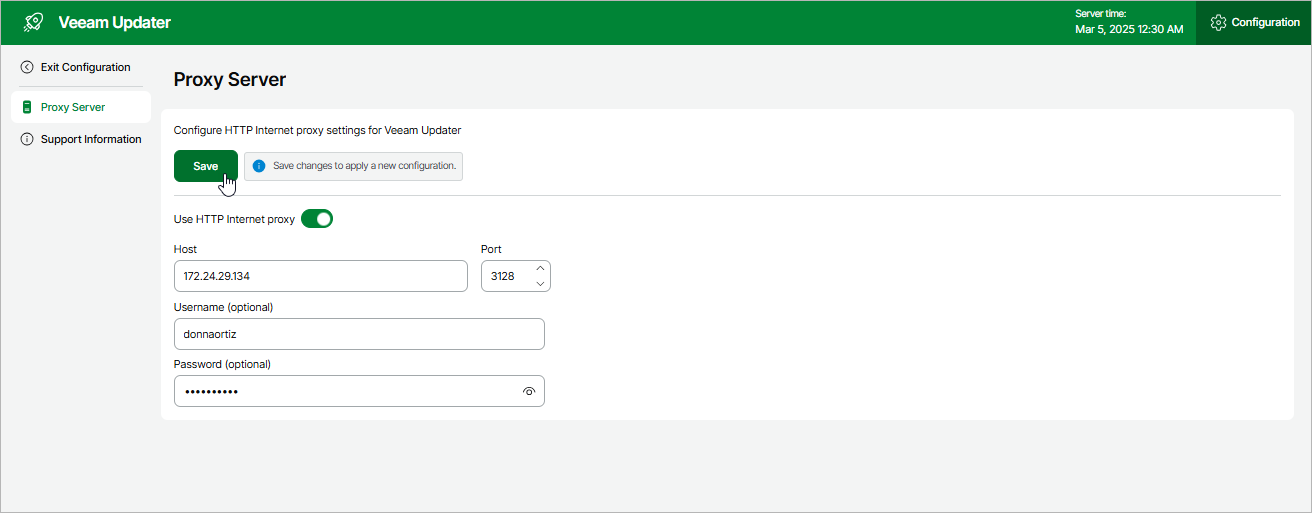Click the server time Mar 5, 2025 text
The width and height of the screenshot is (1312, 513).
[1129, 30]
